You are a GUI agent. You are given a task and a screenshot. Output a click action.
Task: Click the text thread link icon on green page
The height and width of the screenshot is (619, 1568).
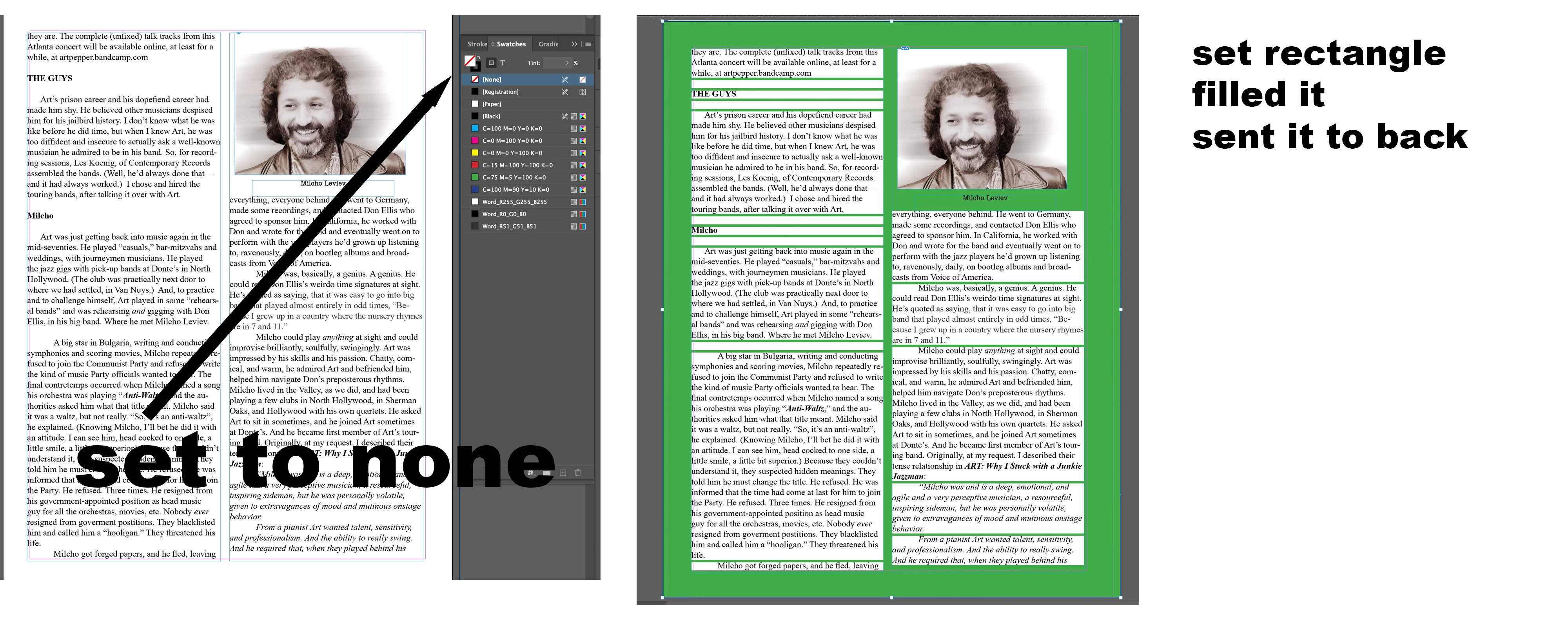[905, 49]
